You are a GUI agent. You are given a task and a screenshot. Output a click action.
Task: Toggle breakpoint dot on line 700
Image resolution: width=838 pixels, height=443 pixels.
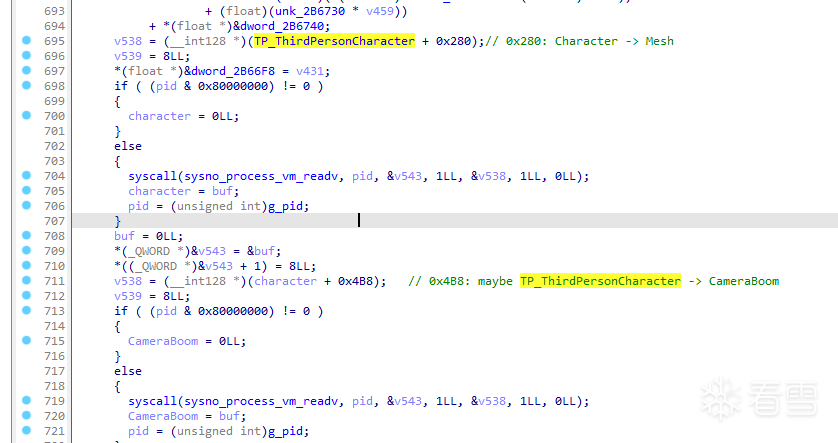point(26,115)
